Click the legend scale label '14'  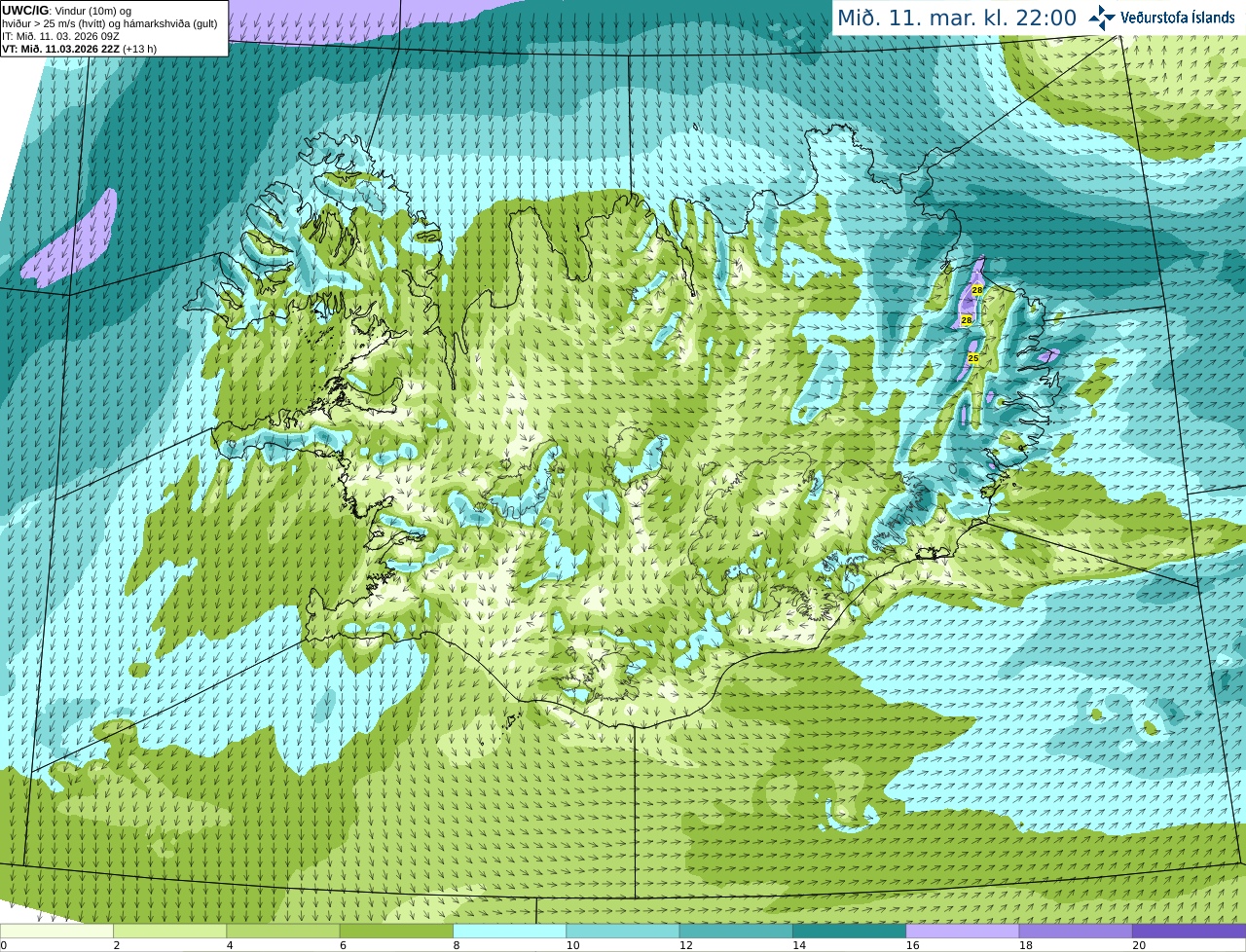(x=799, y=945)
